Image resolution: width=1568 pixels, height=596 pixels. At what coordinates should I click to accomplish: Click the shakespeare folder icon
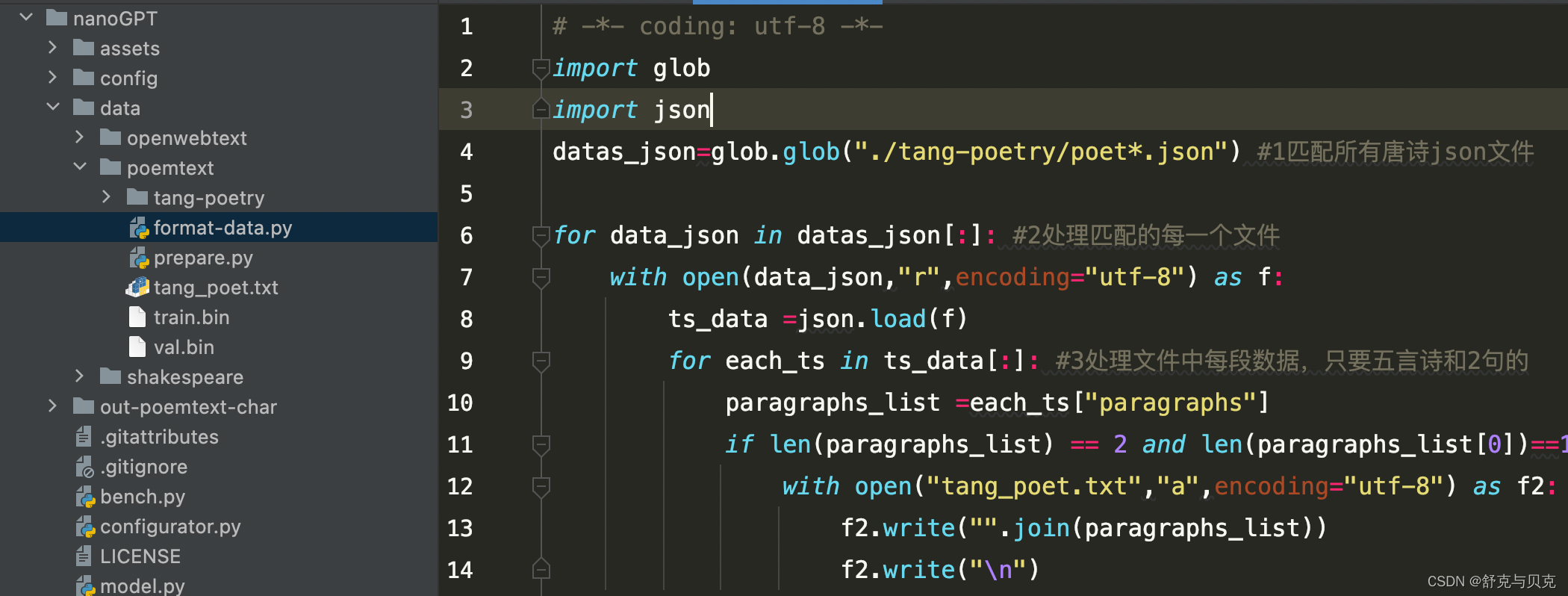pos(111,376)
